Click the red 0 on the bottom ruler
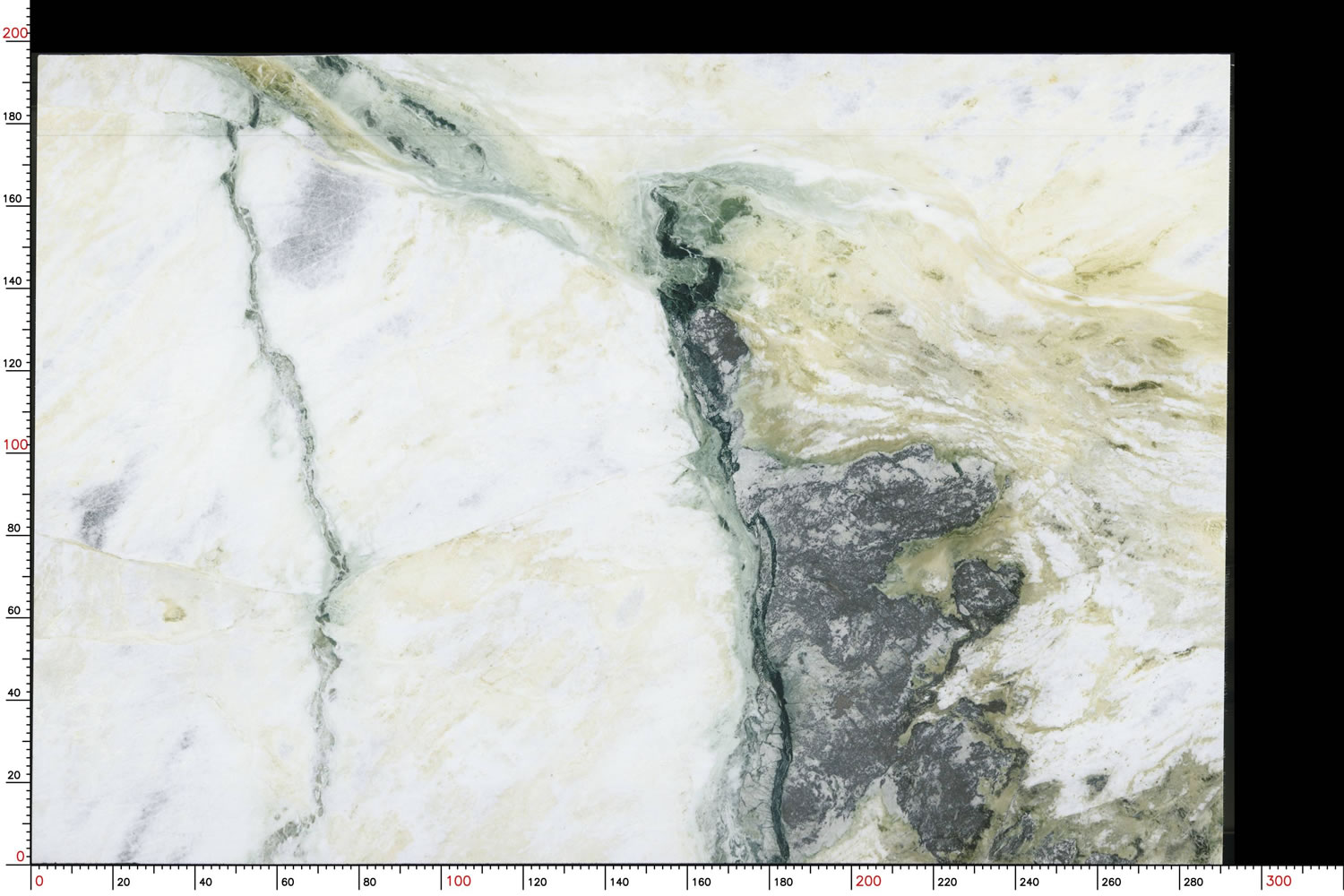The width and height of the screenshot is (1344, 896). [x=39, y=881]
